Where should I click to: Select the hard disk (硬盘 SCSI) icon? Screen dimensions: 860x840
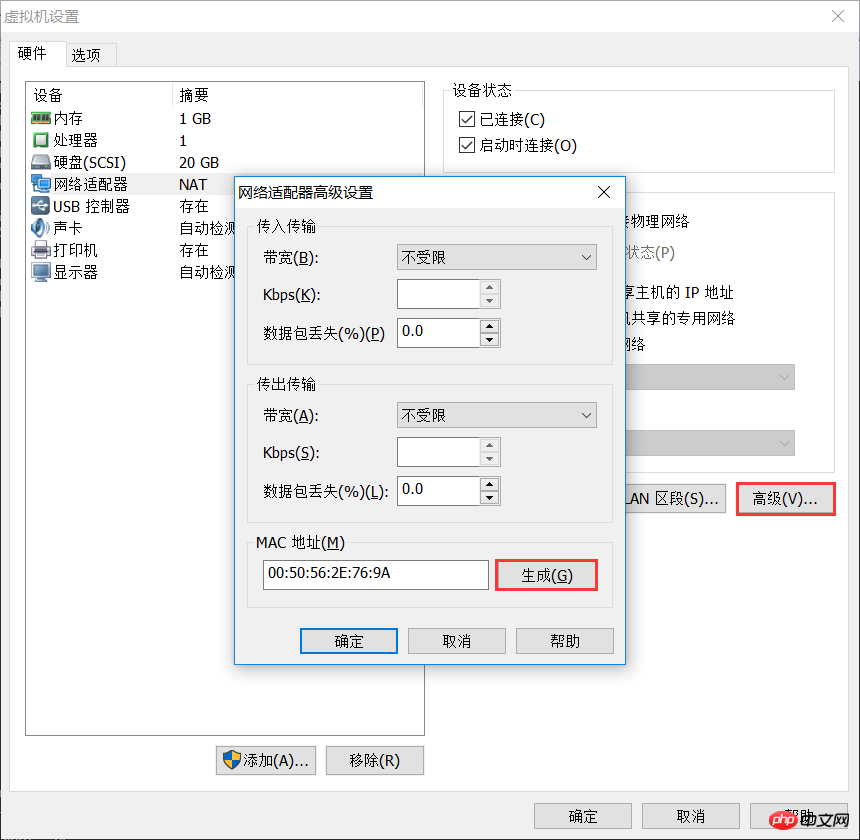[41, 162]
